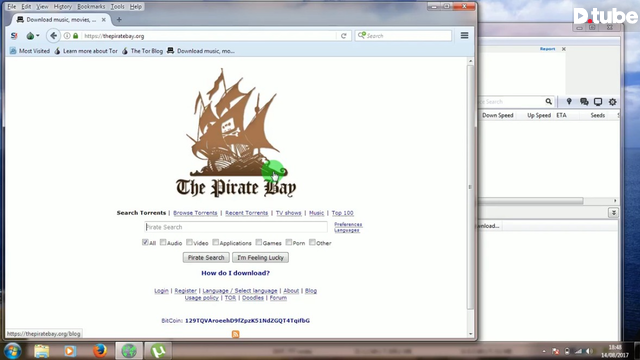Open How do I download? link
The image size is (640, 360).
pyautogui.click(x=236, y=273)
